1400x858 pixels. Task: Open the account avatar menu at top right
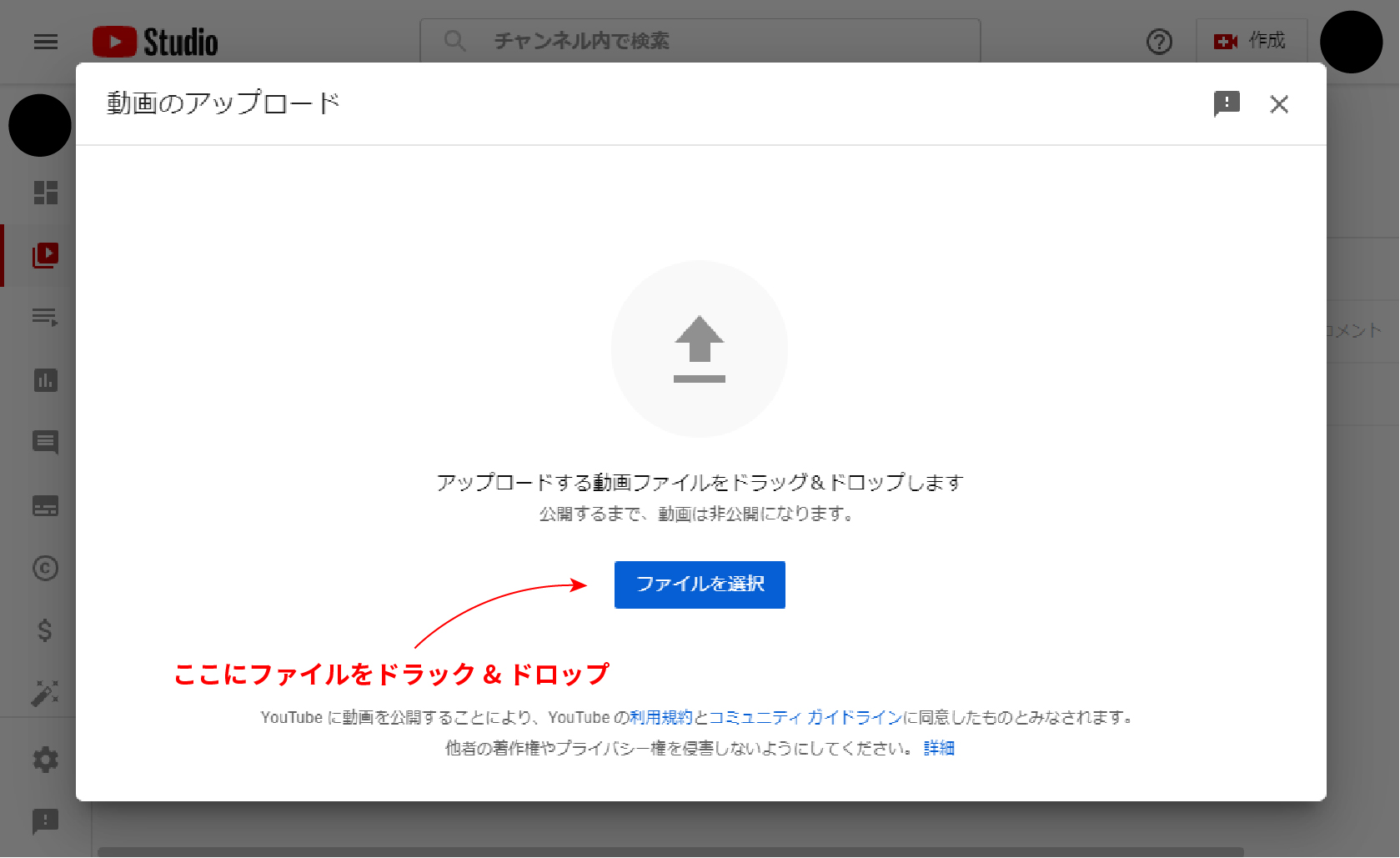point(1351,42)
